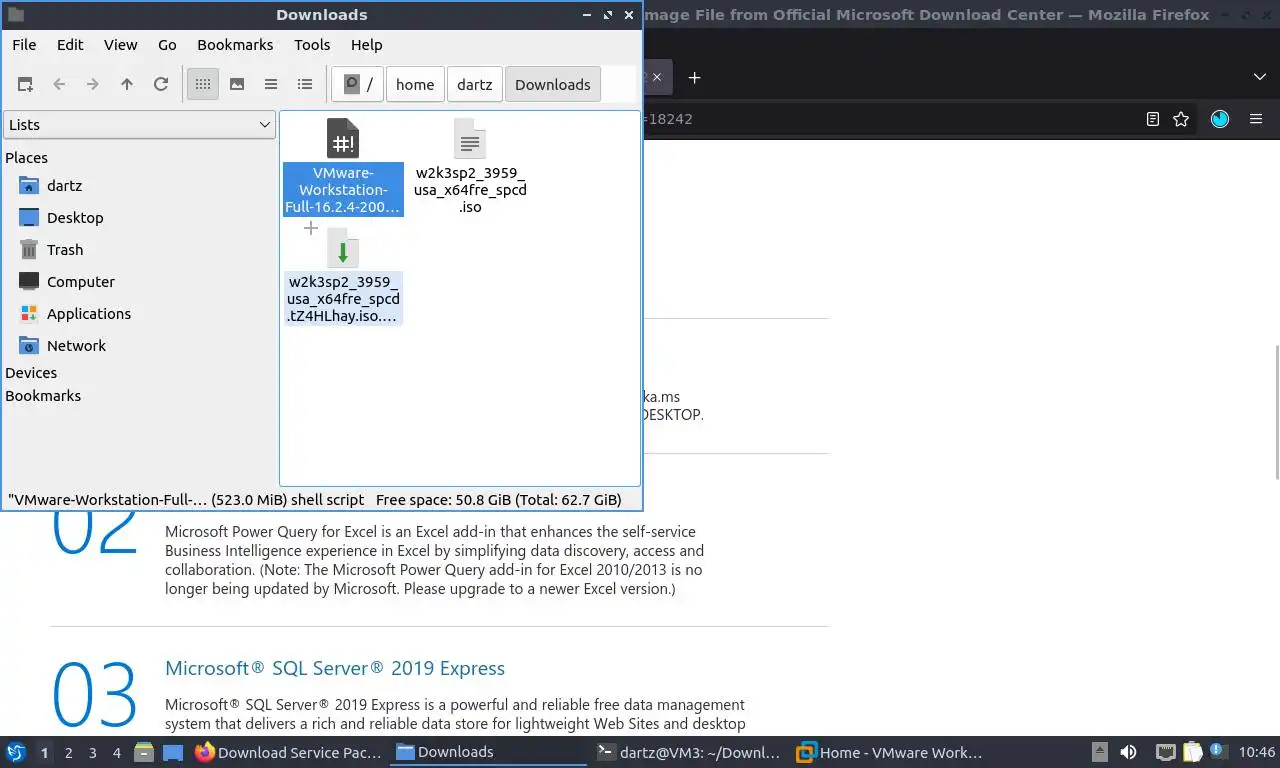Jump to the root '/' path button

(358, 85)
